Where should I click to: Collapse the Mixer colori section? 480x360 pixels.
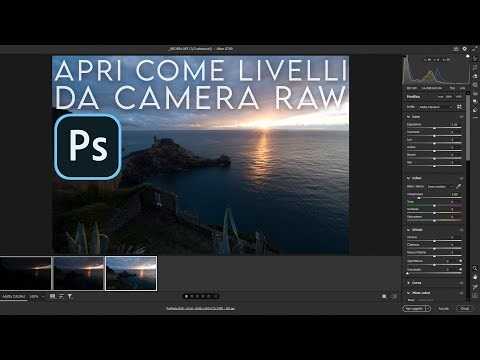[x=408, y=293]
